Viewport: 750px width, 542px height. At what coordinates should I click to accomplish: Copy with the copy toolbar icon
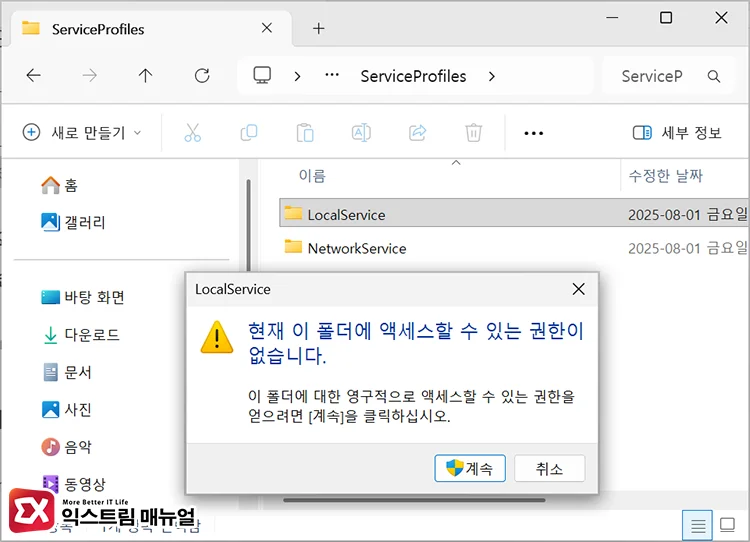[249, 133]
